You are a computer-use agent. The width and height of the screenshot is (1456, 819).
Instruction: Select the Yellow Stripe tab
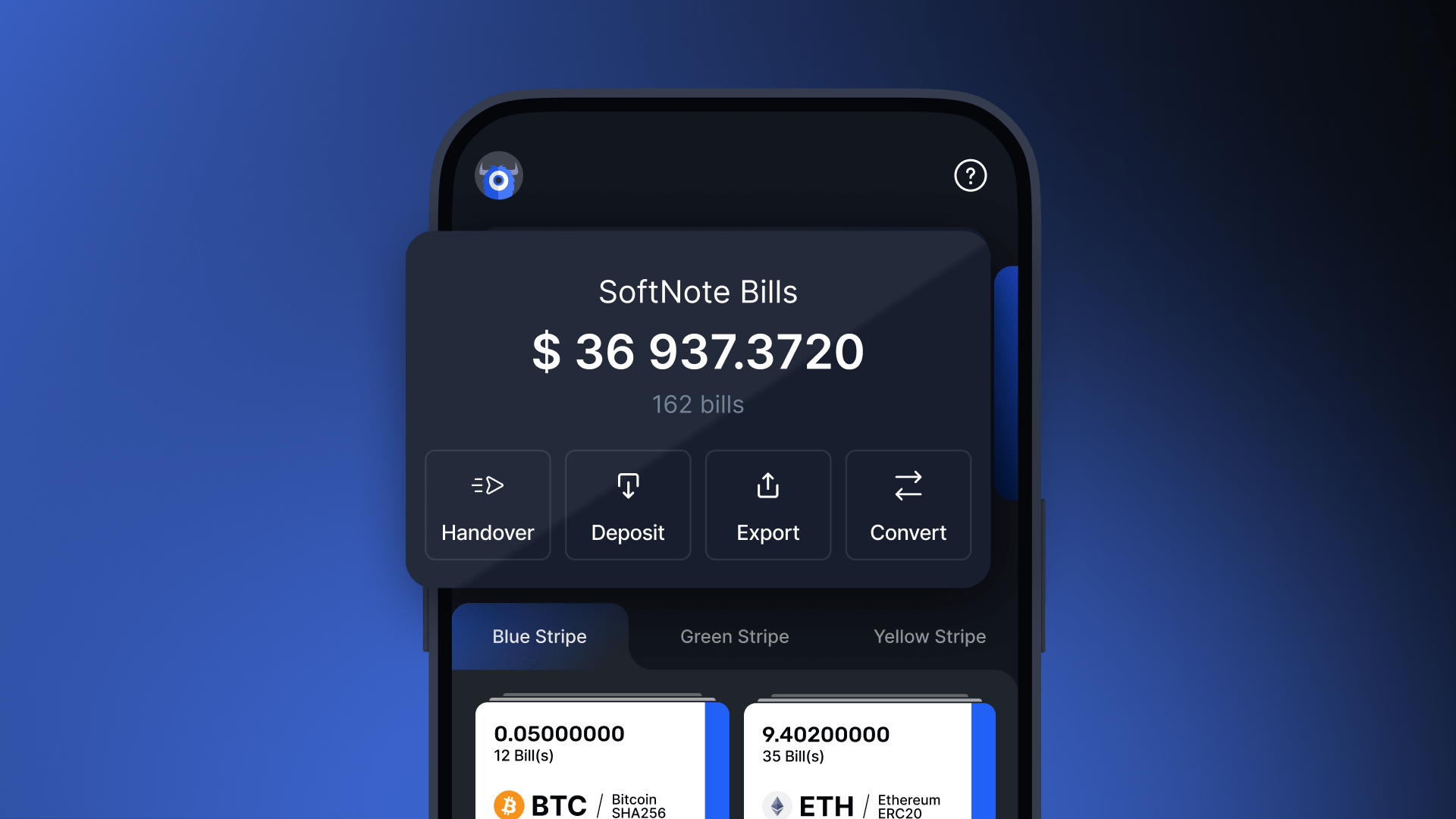coord(929,635)
